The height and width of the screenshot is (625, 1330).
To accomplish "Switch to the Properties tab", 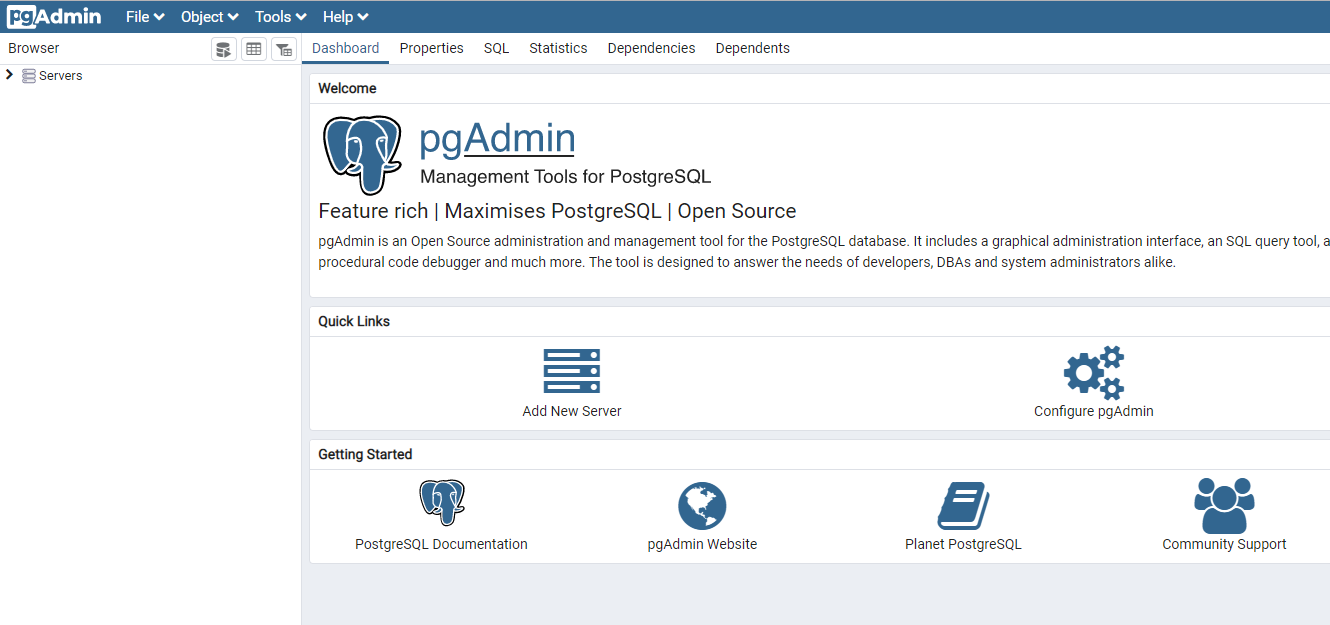I will click(x=432, y=48).
